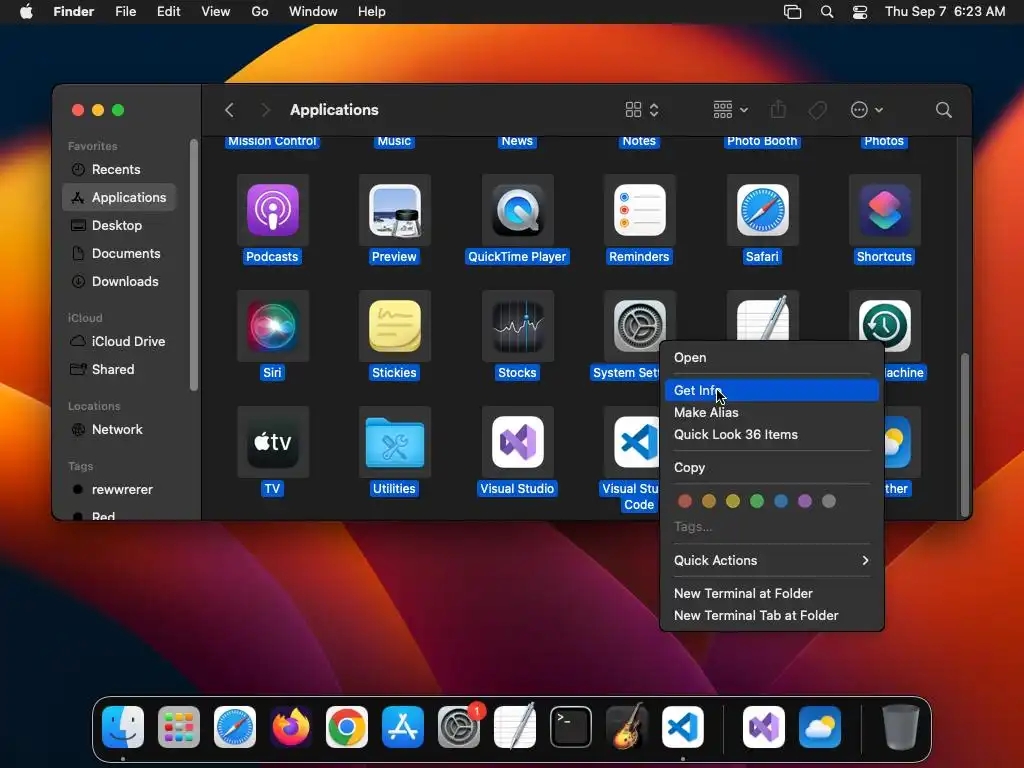Image resolution: width=1024 pixels, height=768 pixels.
Task: Choose Copy in the context menu
Action: [772, 468]
